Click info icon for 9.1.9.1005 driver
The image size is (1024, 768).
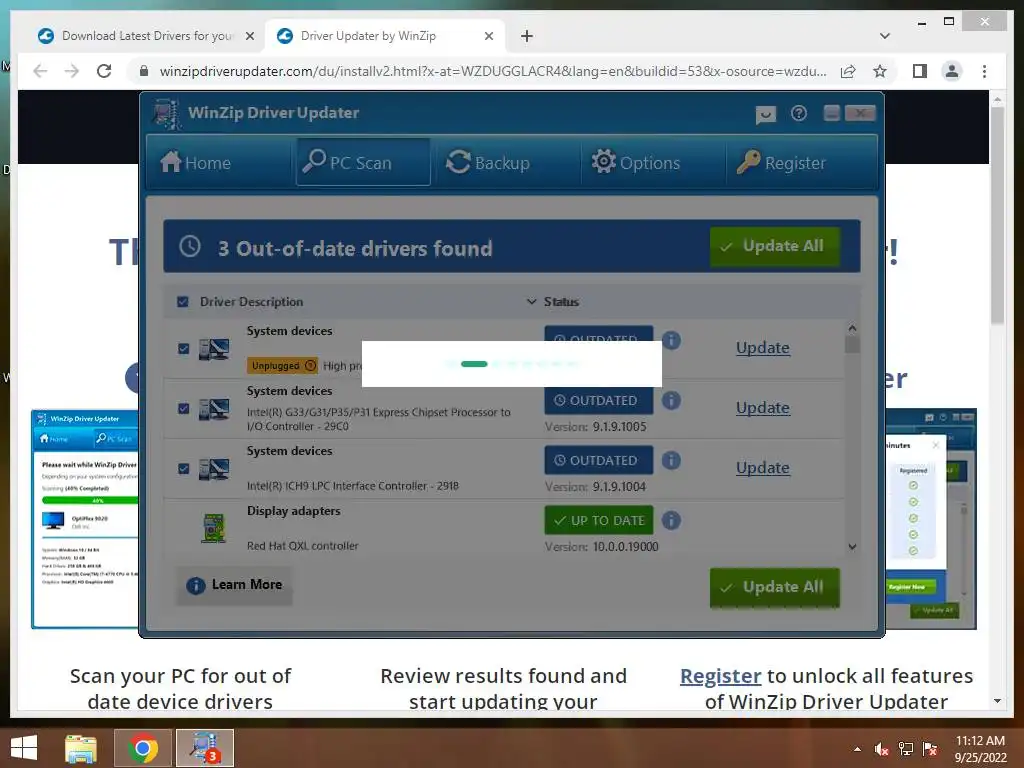point(671,400)
